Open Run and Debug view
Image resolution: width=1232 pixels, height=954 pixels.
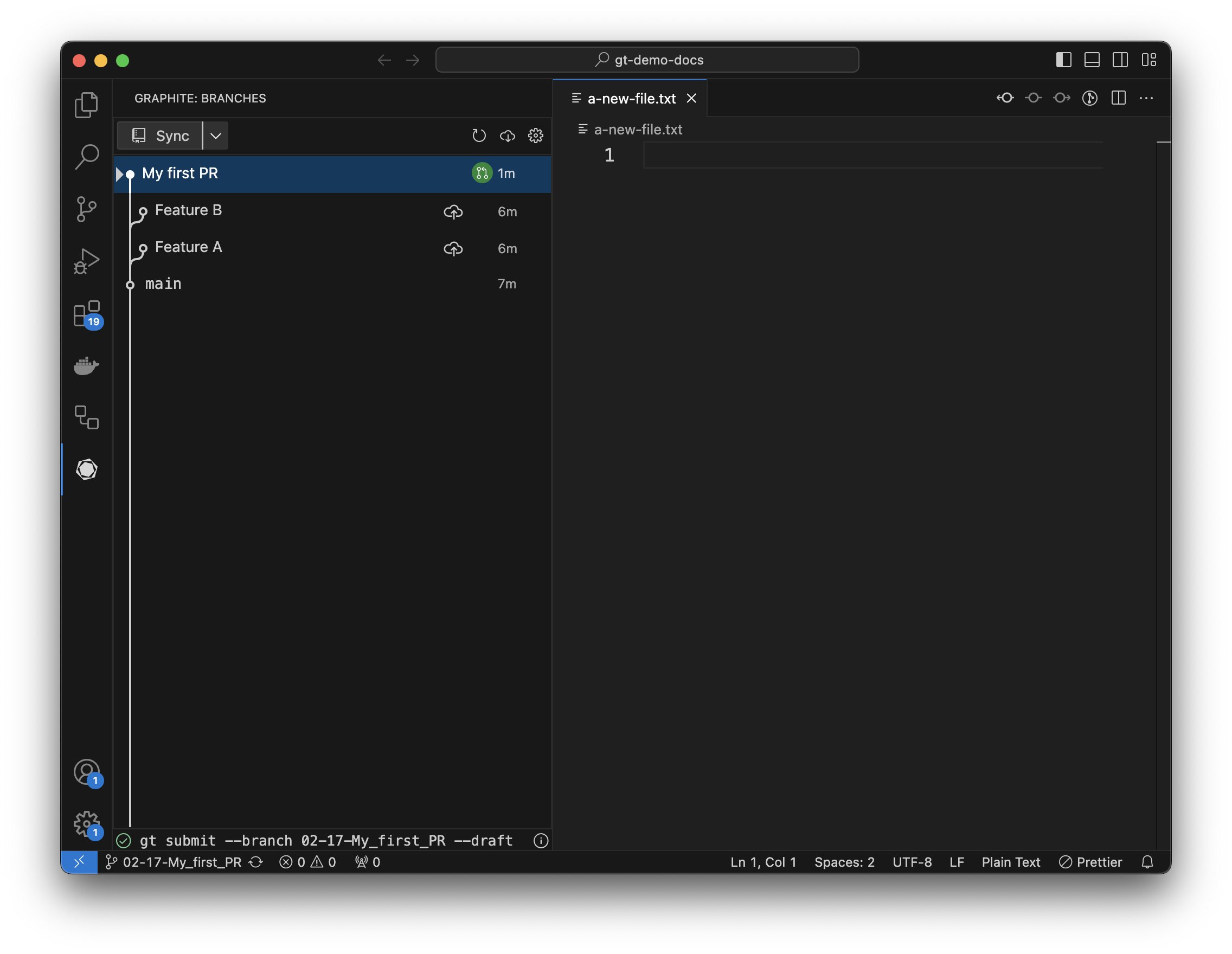pos(86,261)
